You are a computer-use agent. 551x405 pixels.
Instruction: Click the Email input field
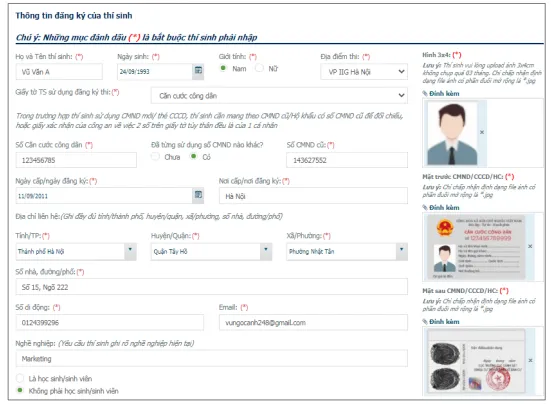tap(313, 322)
